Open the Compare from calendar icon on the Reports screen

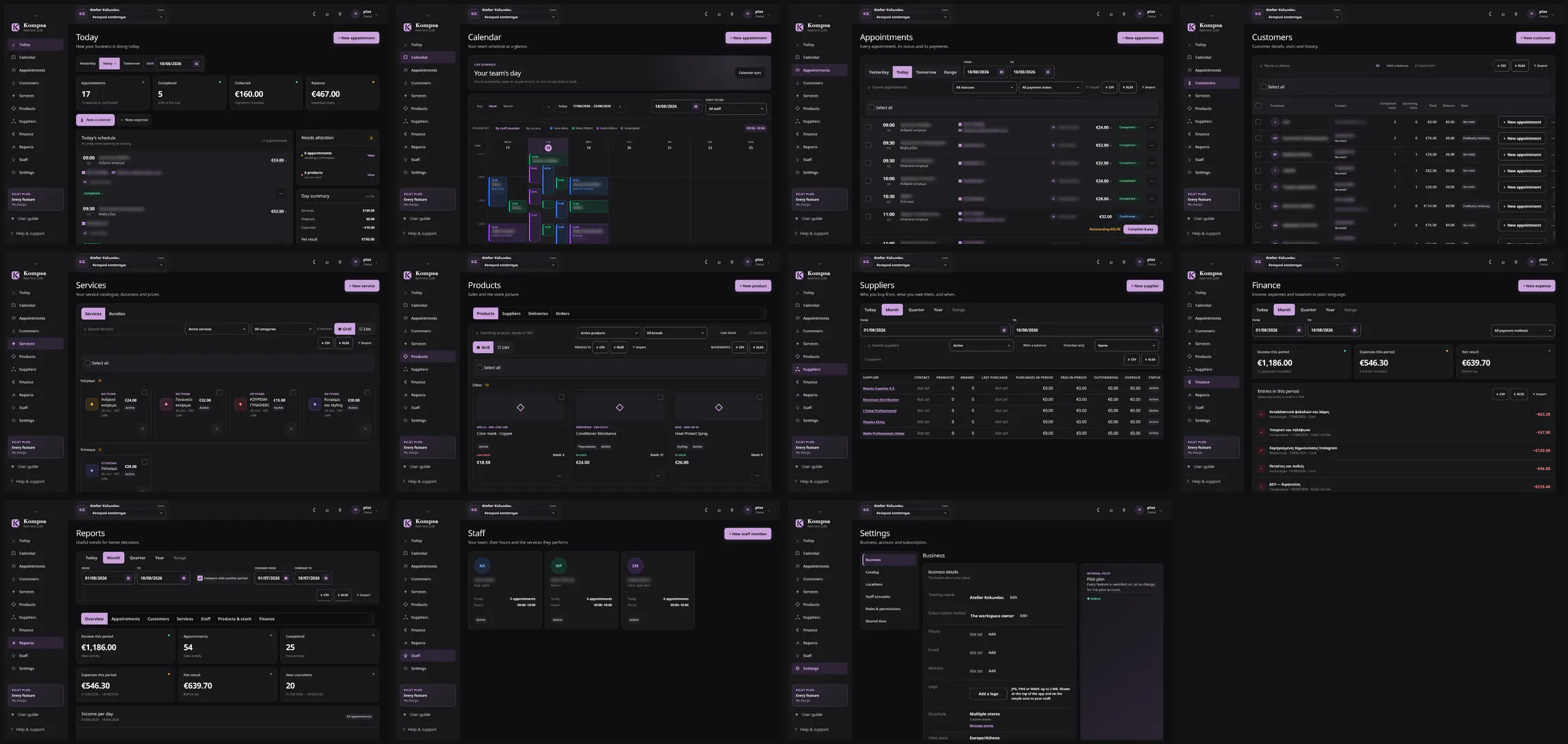point(286,578)
